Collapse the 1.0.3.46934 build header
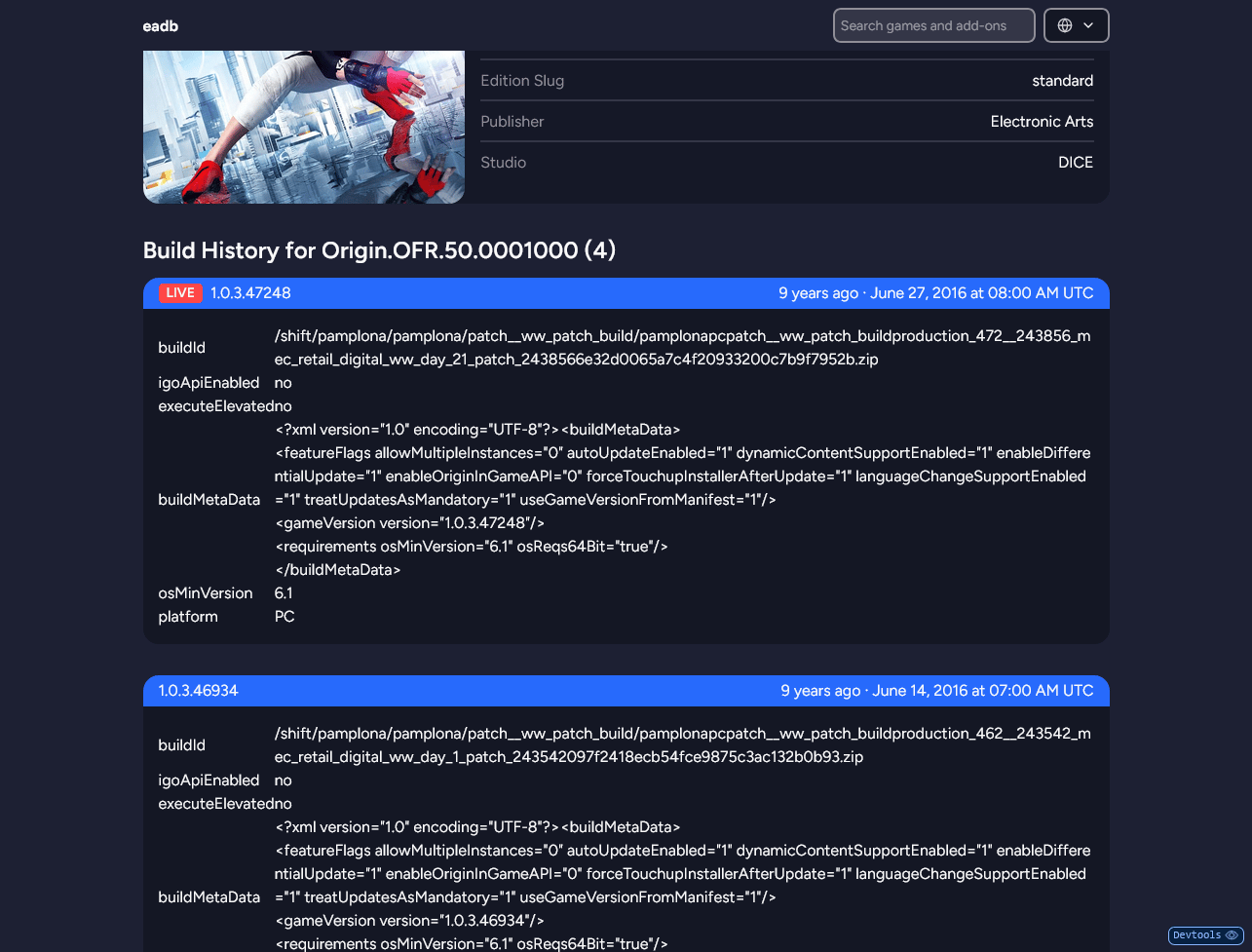Viewport: 1252px width, 952px height. (x=199, y=691)
